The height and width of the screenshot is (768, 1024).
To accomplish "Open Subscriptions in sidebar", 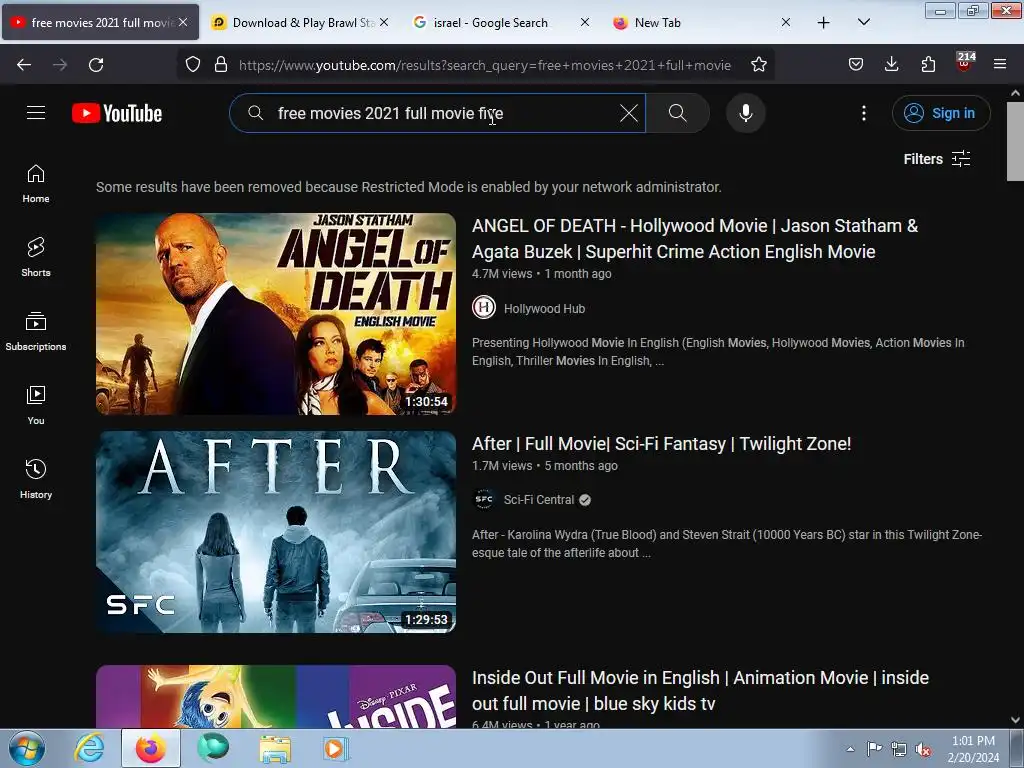I will [36, 331].
